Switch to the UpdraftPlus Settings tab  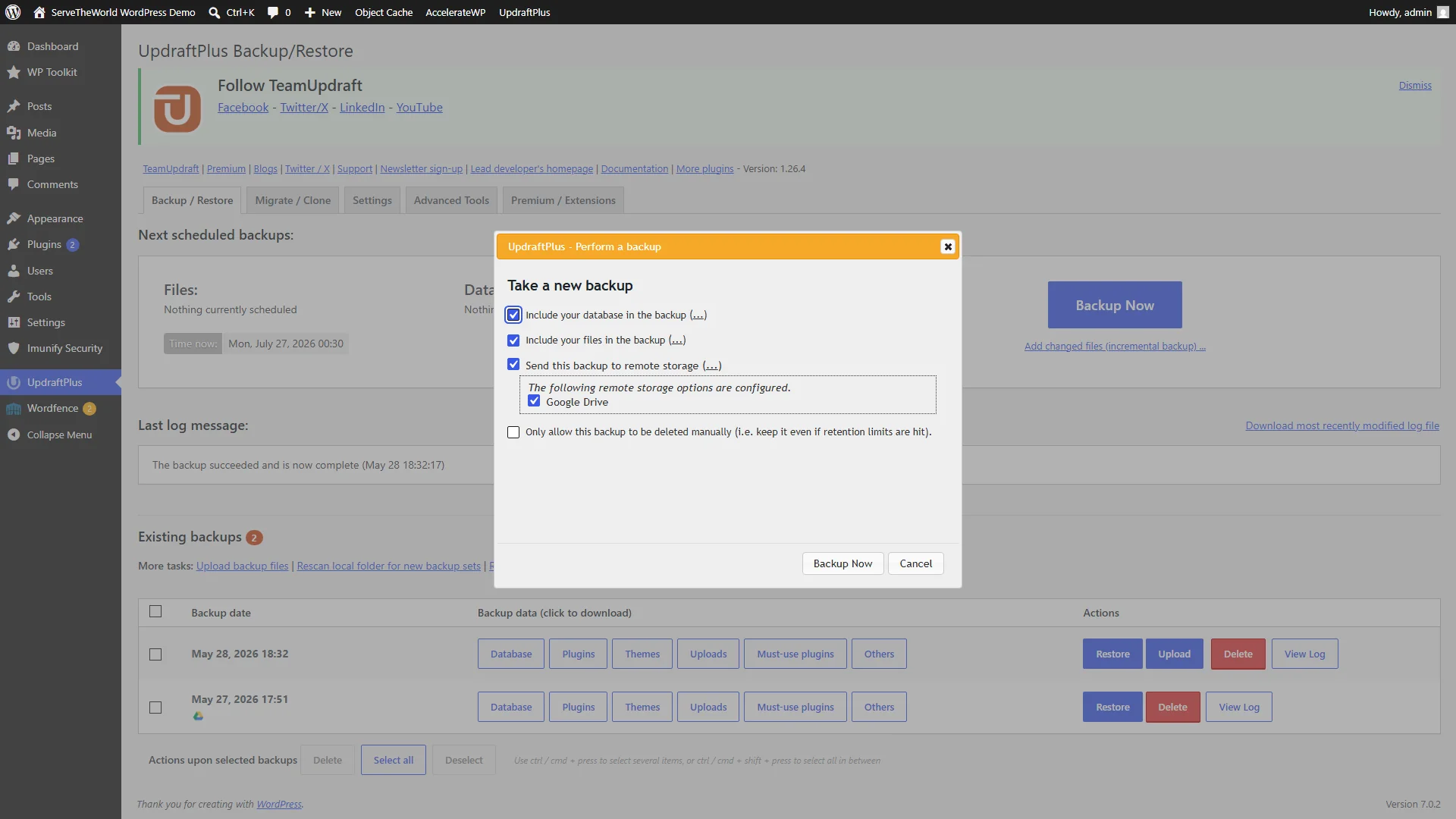coord(372,200)
